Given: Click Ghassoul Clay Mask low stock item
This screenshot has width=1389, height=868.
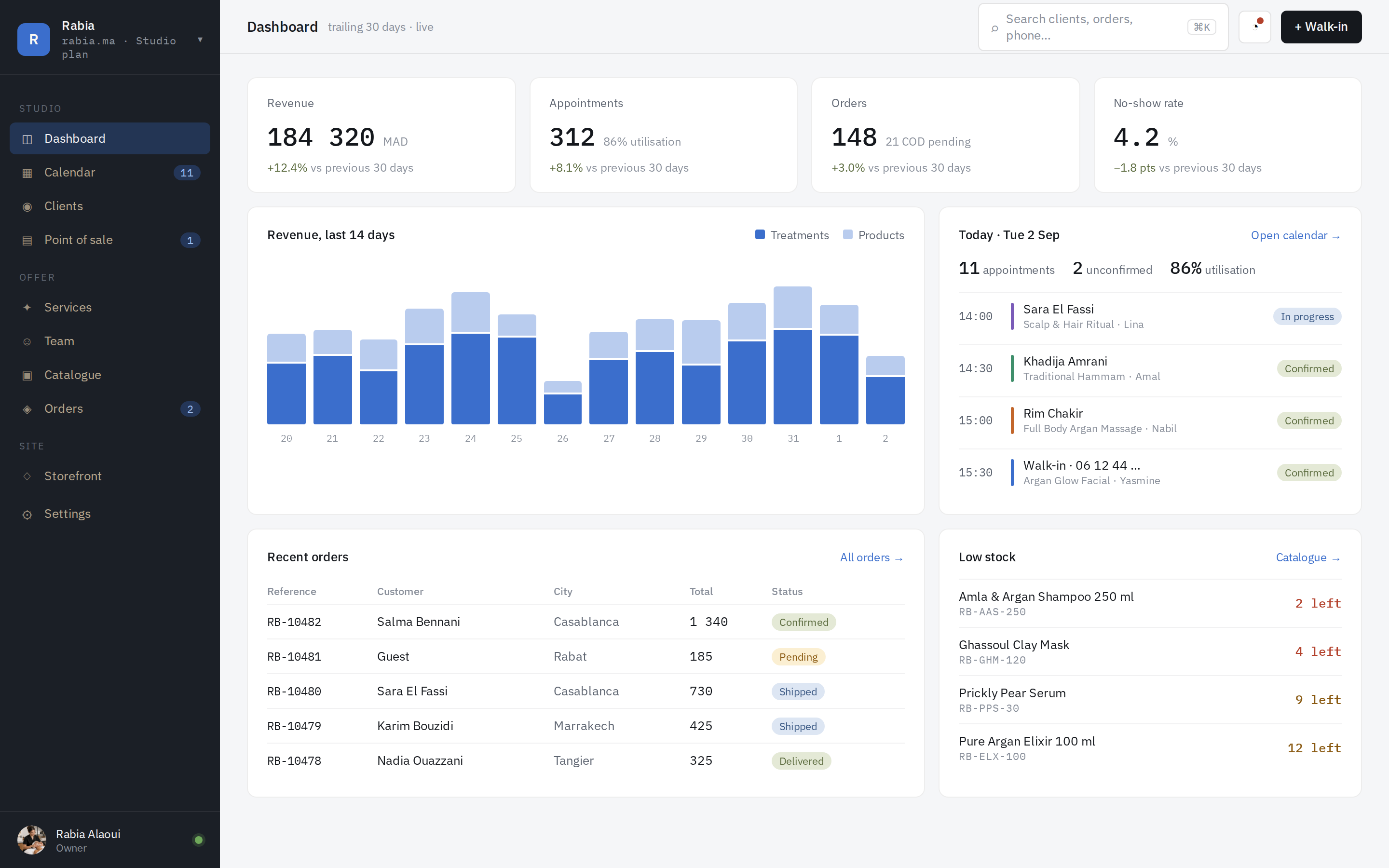Looking at the screenshot, I should coord(1150,651).
